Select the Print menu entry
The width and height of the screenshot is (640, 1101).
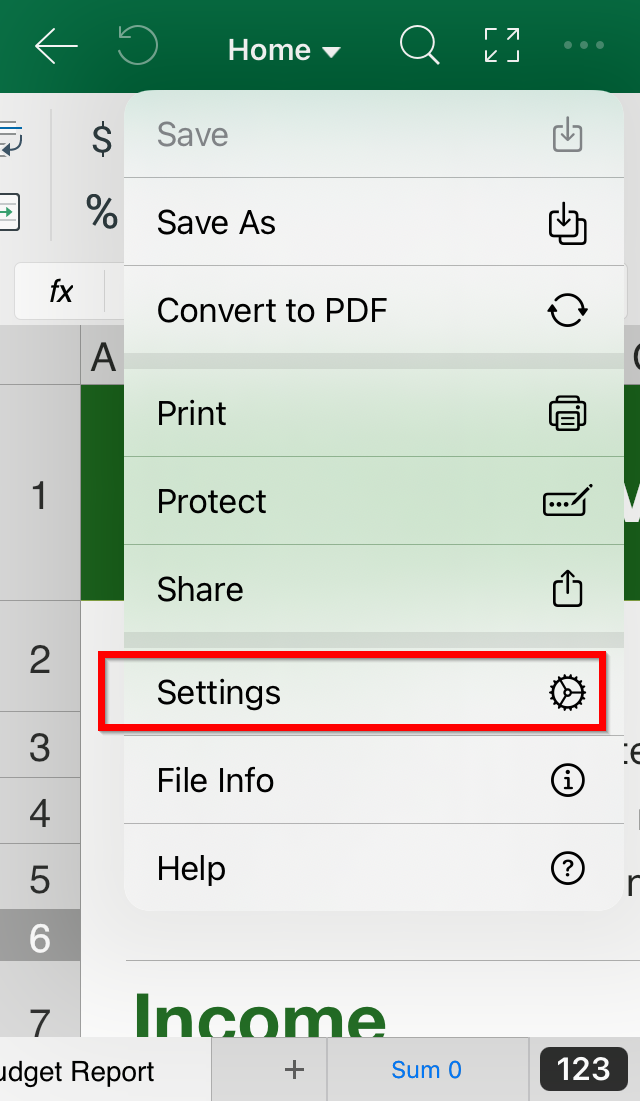point(374,413)
